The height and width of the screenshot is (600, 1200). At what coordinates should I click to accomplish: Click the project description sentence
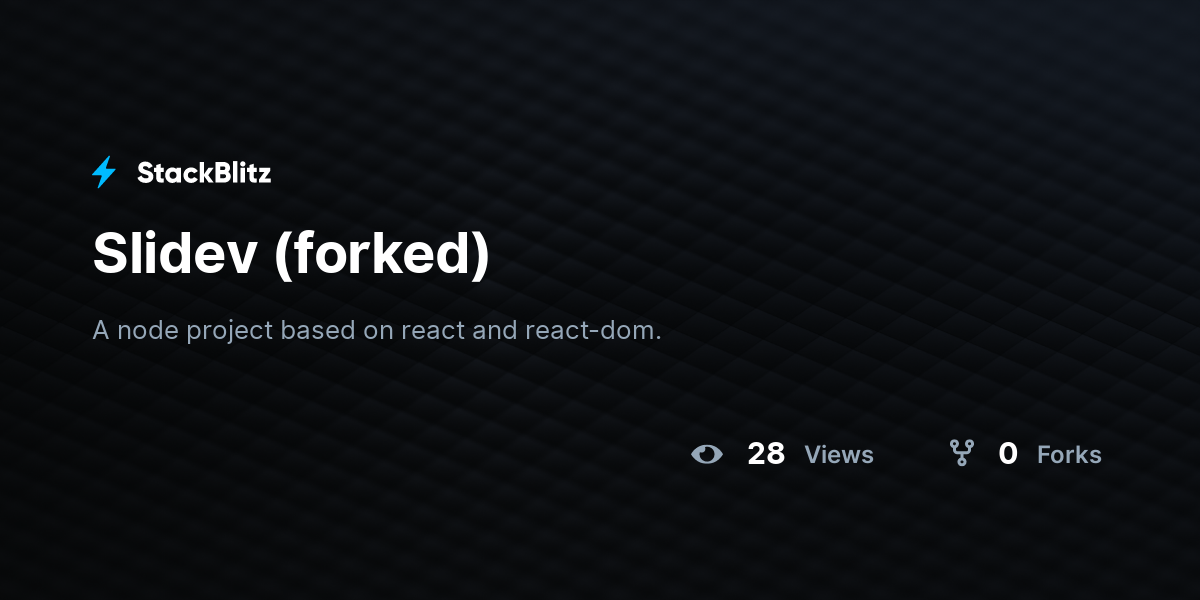[377, 330]
